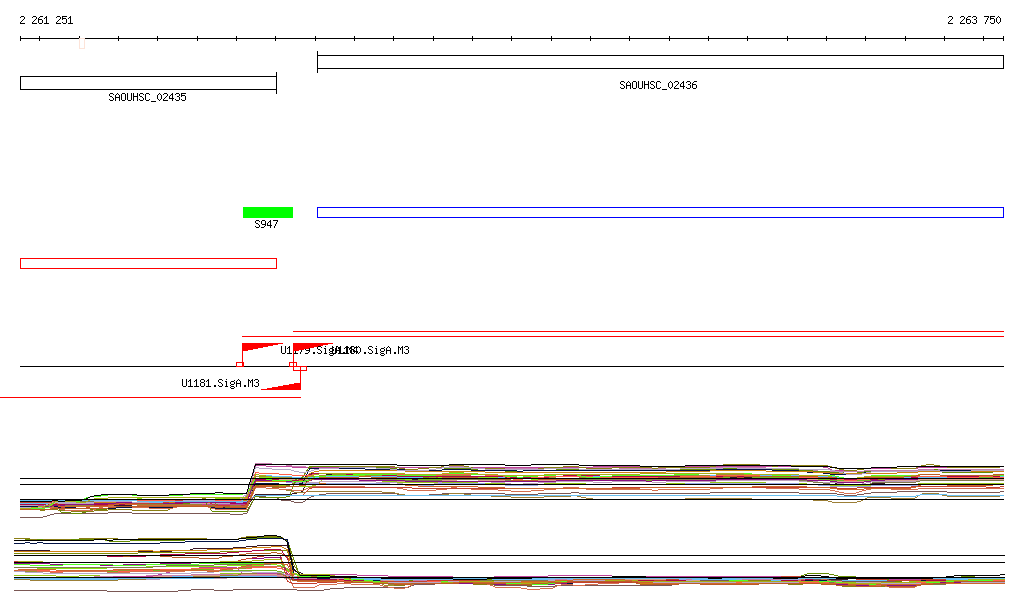Click the S947 text label
Viewport: 1024px width, 611px height.
click(x=266, y=225)
